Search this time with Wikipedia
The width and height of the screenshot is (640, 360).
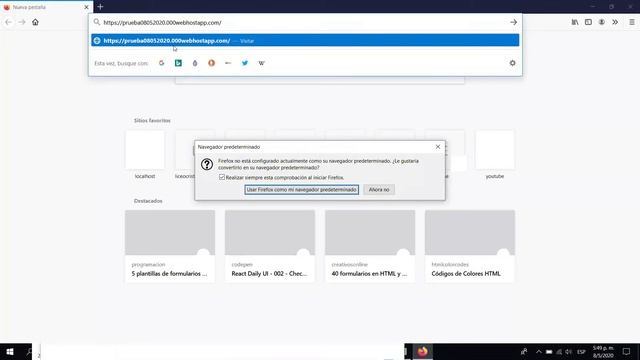coord(262,63)
